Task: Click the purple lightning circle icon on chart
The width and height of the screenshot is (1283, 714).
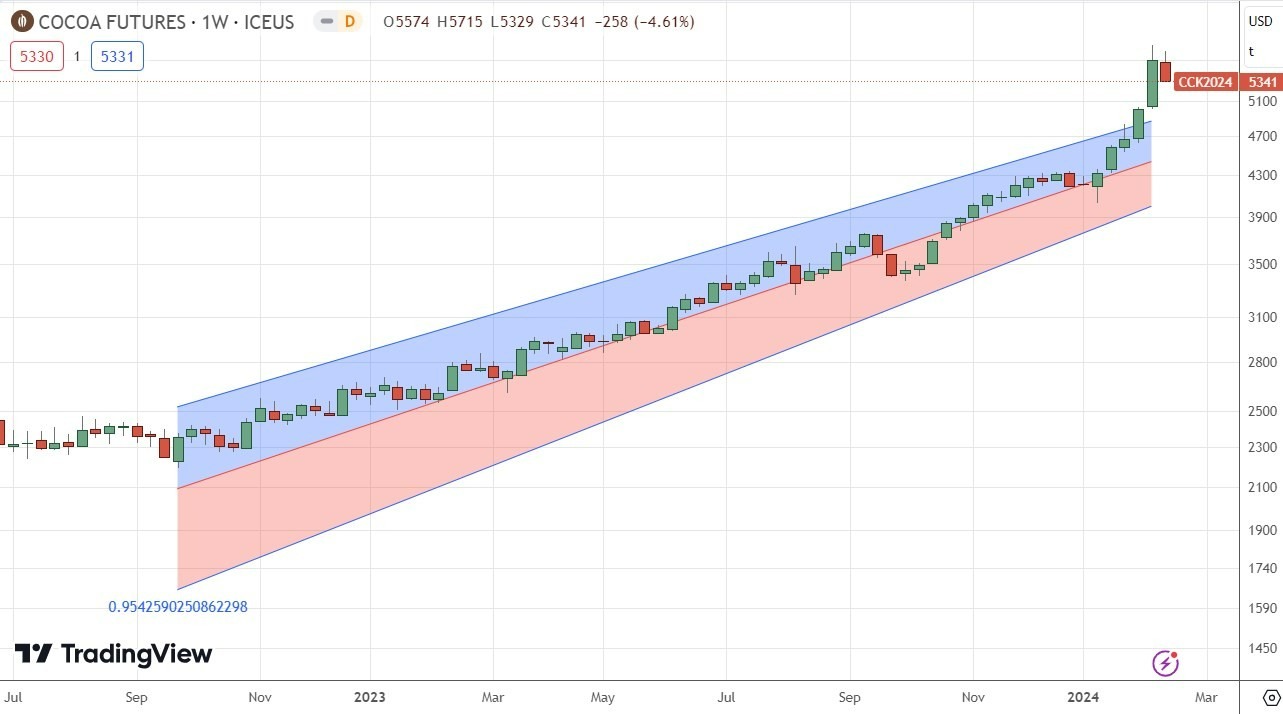Action: click(1165, 662)
